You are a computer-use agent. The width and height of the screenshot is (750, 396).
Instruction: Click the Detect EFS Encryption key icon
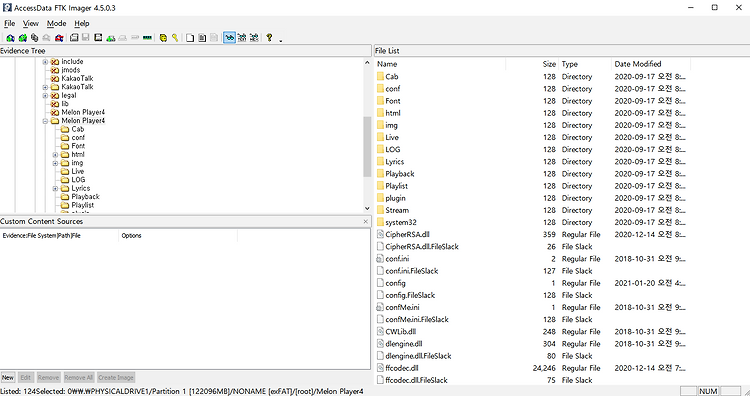tap(175, 38)
